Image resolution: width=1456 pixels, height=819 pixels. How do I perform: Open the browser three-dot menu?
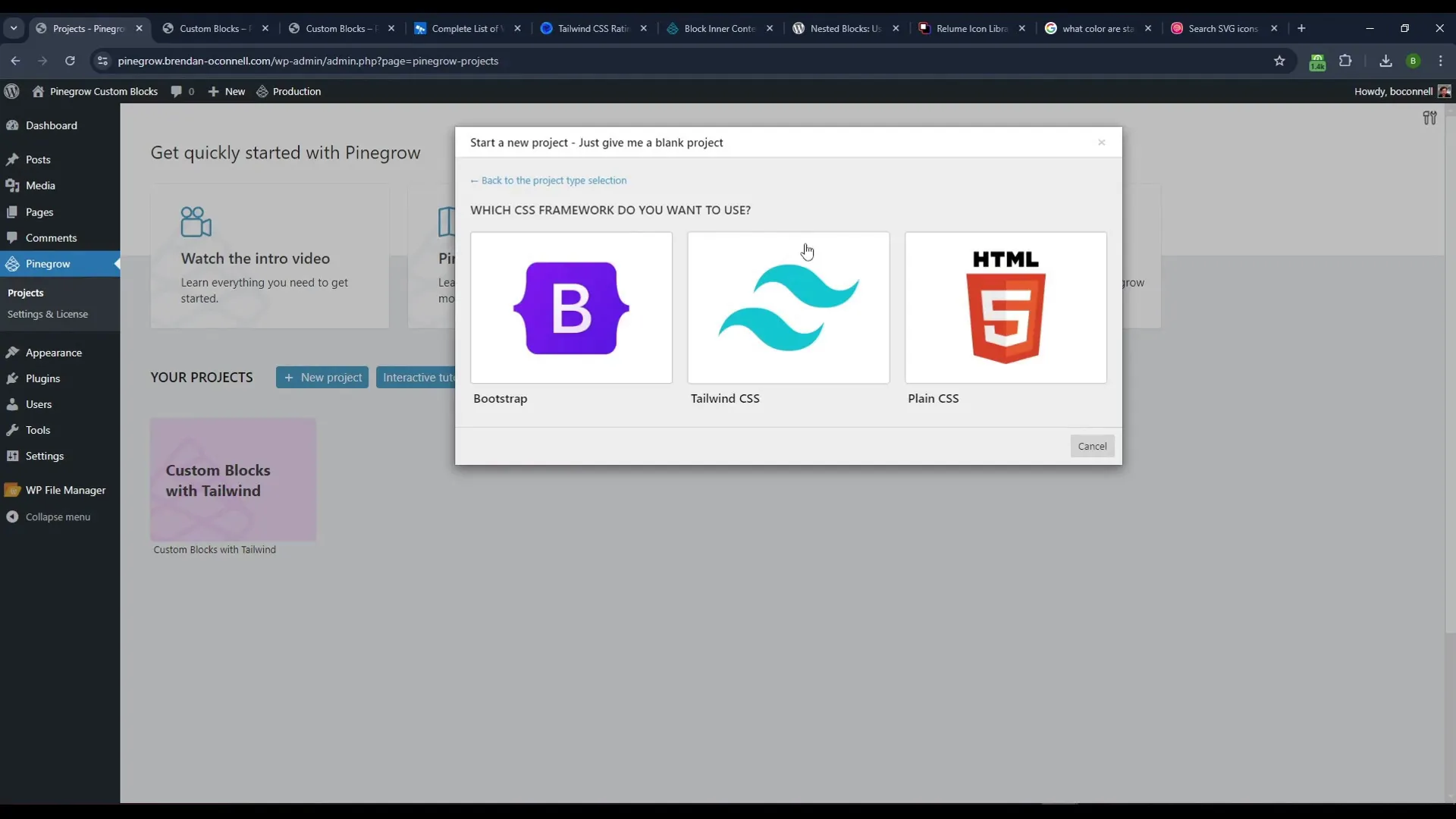point(1441,61)
